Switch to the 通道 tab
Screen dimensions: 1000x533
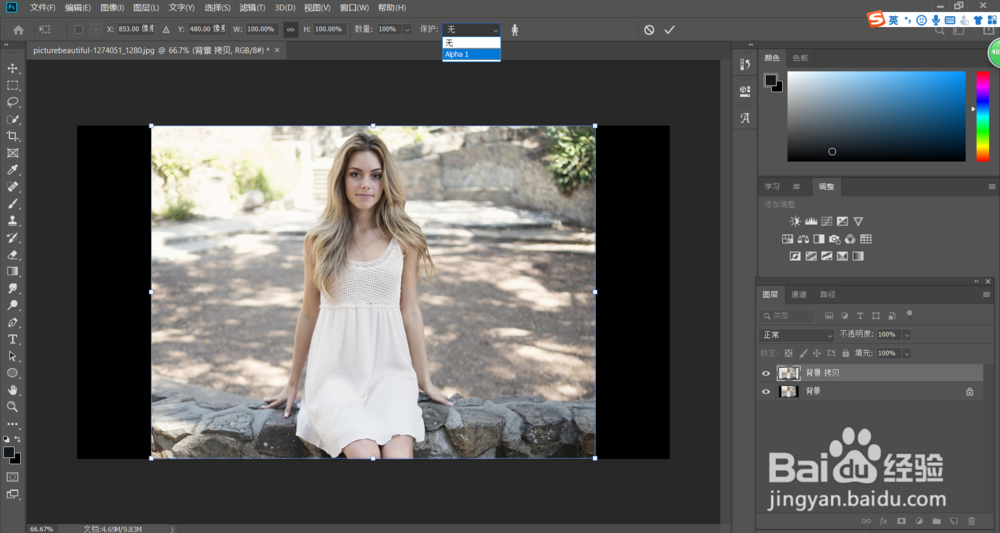[799, 295]
